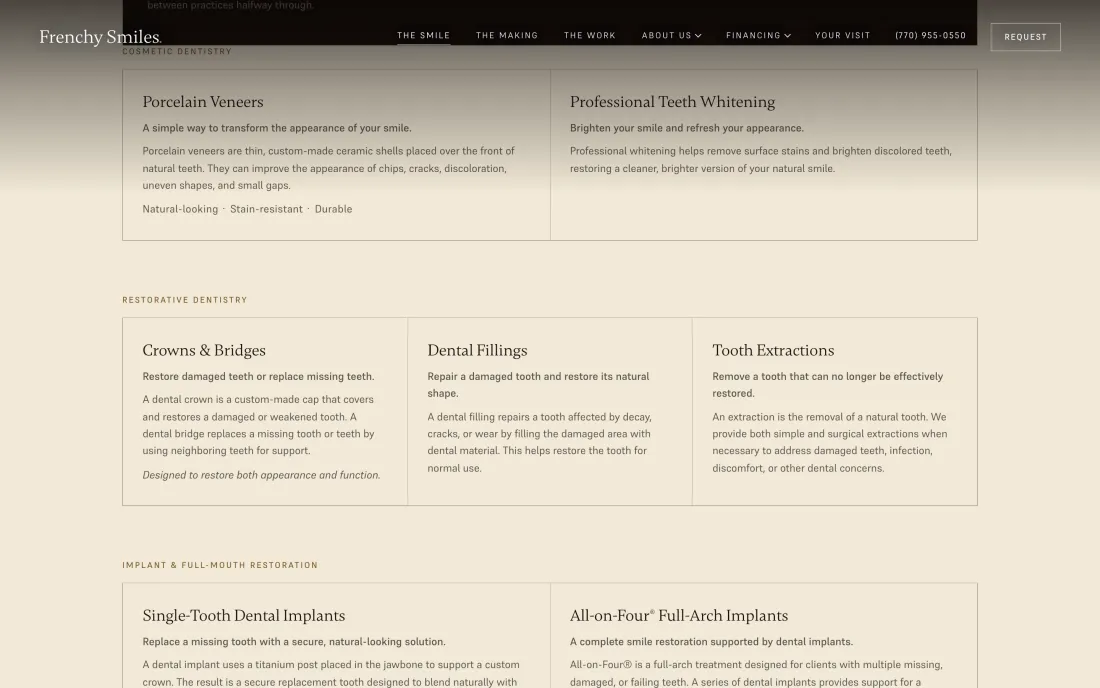The width and height of the screenshot is (1100, 688).
Task: Click 'An extraction is the removal' paragraph
Action: 830,443
